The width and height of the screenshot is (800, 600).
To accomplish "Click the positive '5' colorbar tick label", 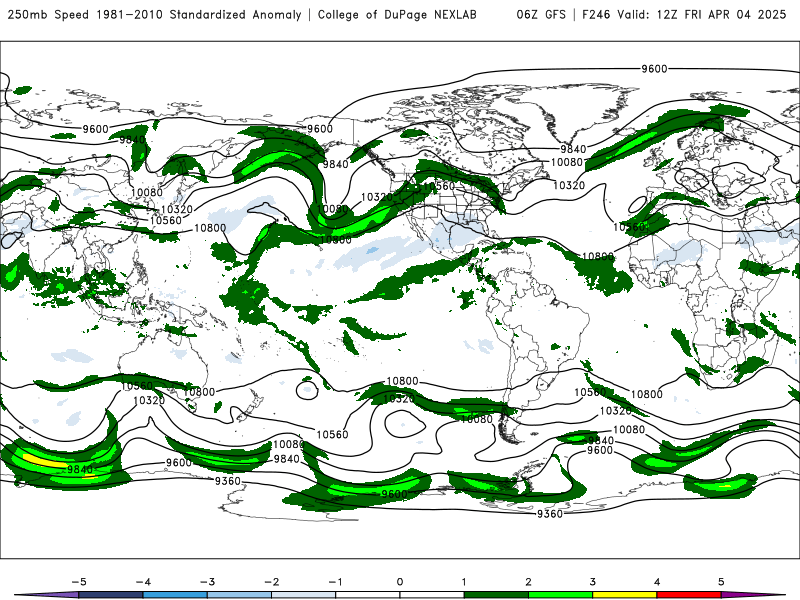I will tap(721, 582).
